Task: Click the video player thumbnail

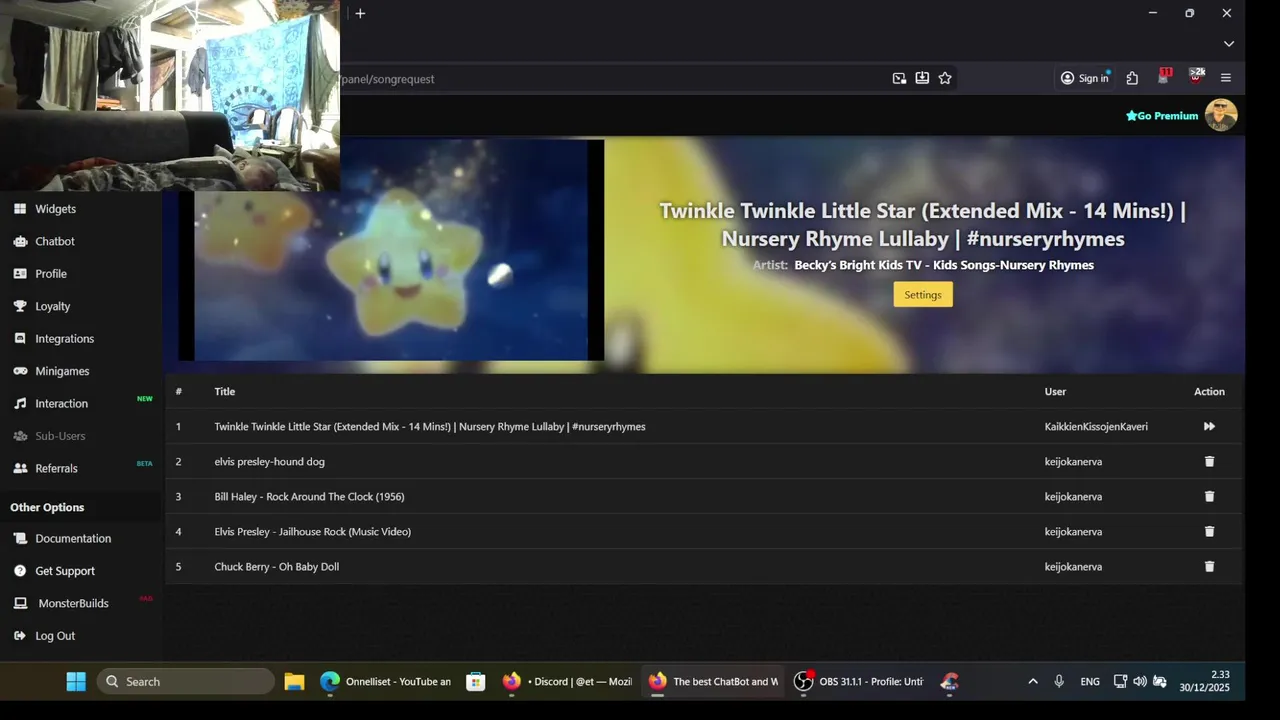Action: click(x=391, y=250)
